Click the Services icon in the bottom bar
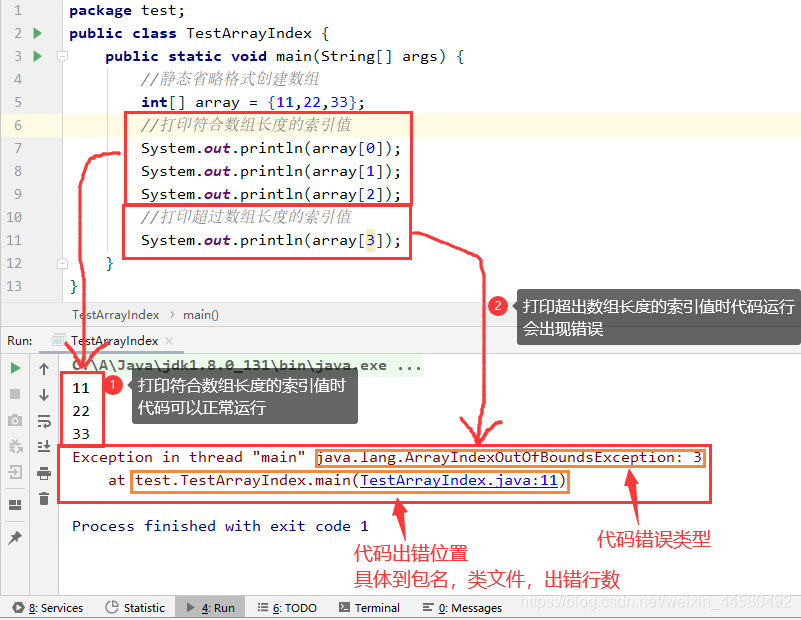801x620 pixels. pyautogui.click(x=18, y=608)
